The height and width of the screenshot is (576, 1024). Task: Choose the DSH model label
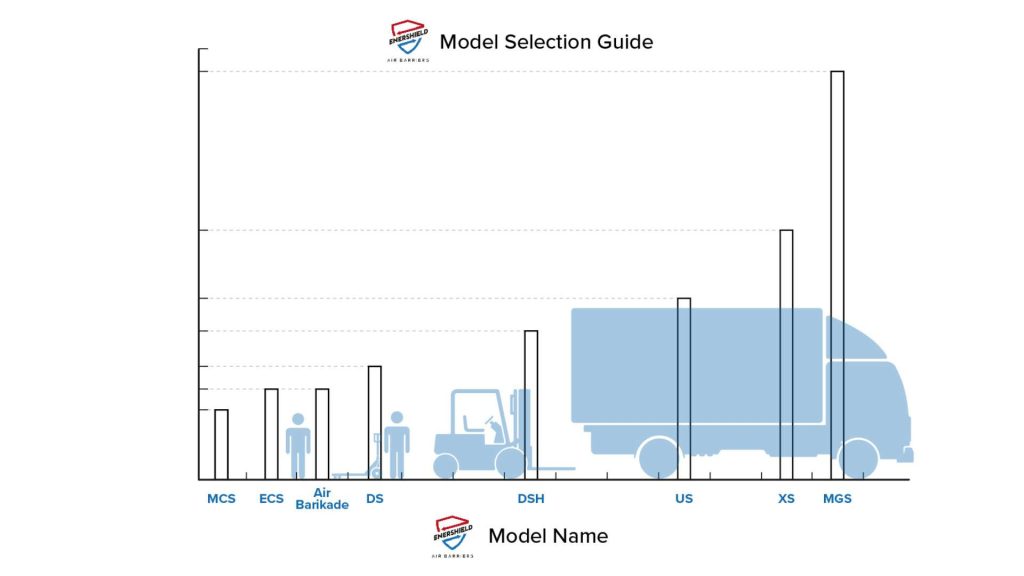[x=531, y=498]
